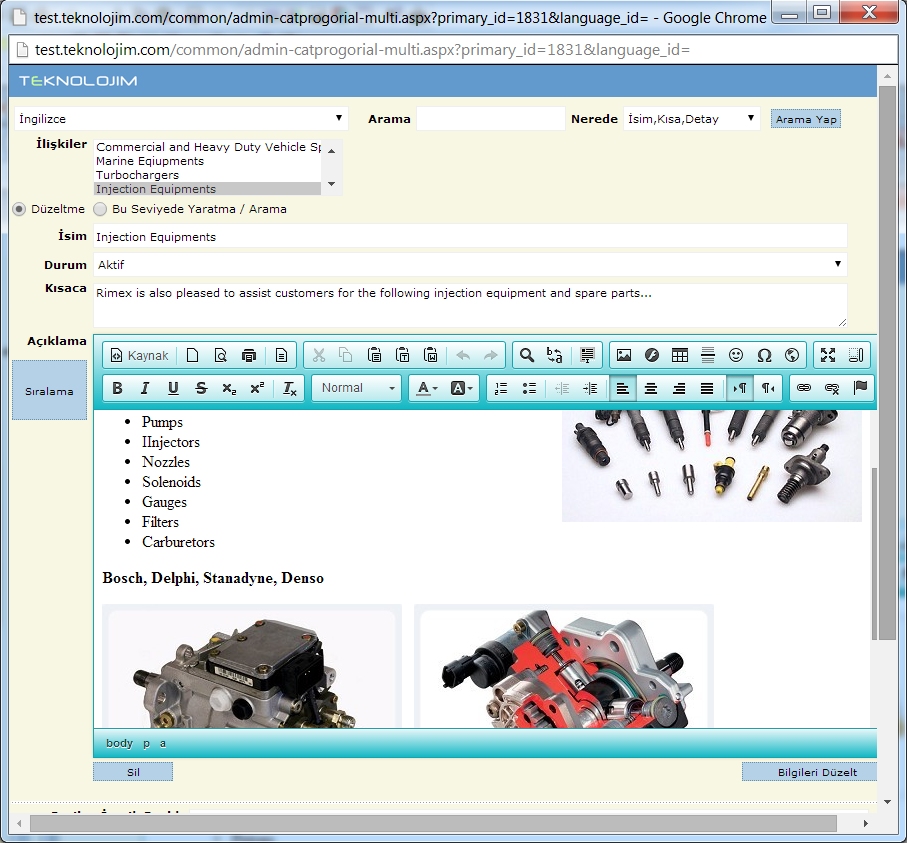Click Paste from Word icon
Screen dimensions: 907x843
pyautogui.click(x=430, y=355)
